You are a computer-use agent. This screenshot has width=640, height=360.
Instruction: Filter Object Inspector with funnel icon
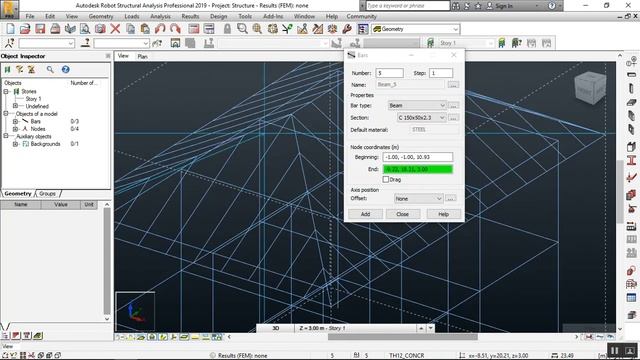pyautogui.click(x=19, y=69)
